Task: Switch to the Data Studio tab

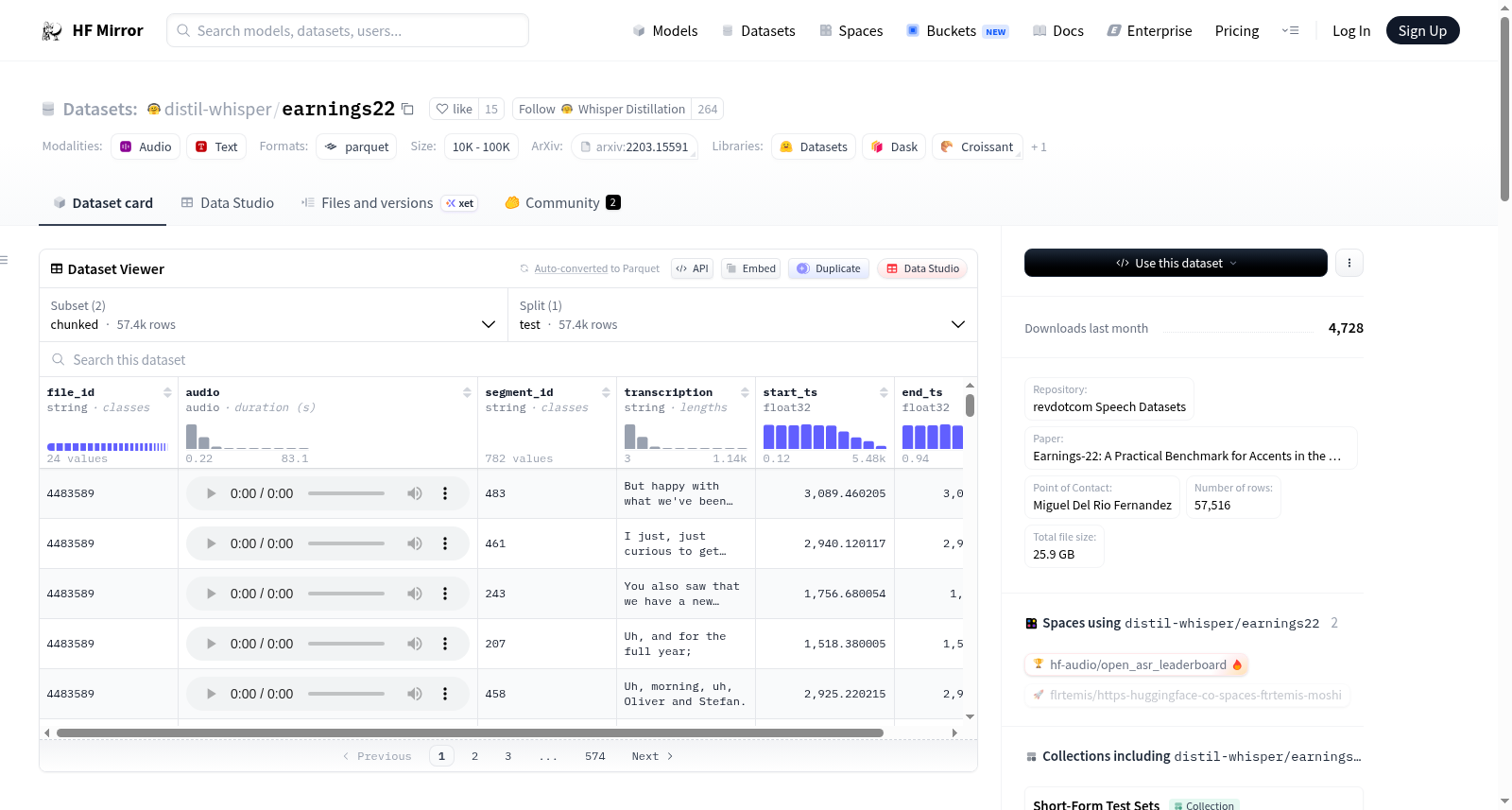Action: point(228,203)
